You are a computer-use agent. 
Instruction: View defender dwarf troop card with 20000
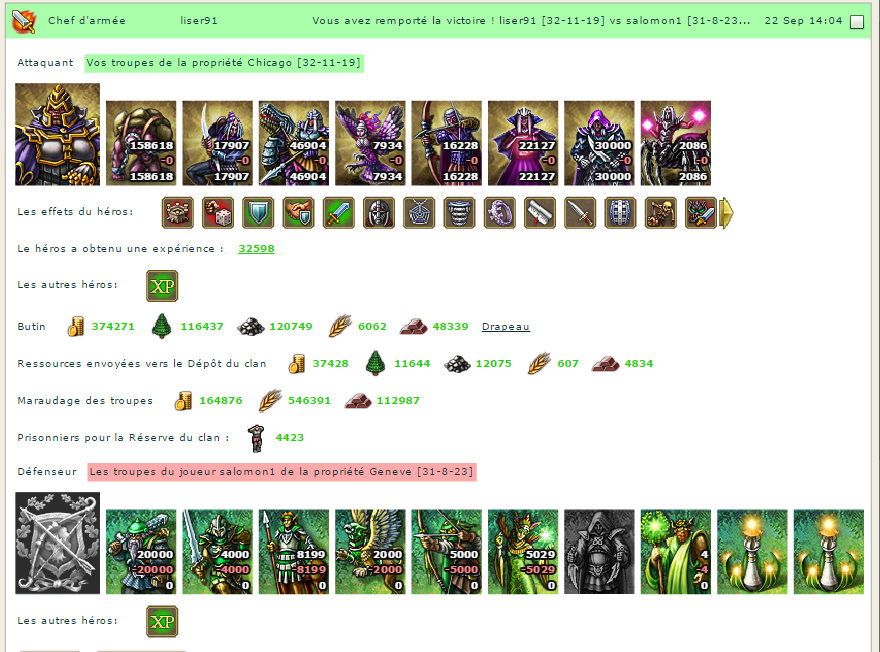click(141, 552)
